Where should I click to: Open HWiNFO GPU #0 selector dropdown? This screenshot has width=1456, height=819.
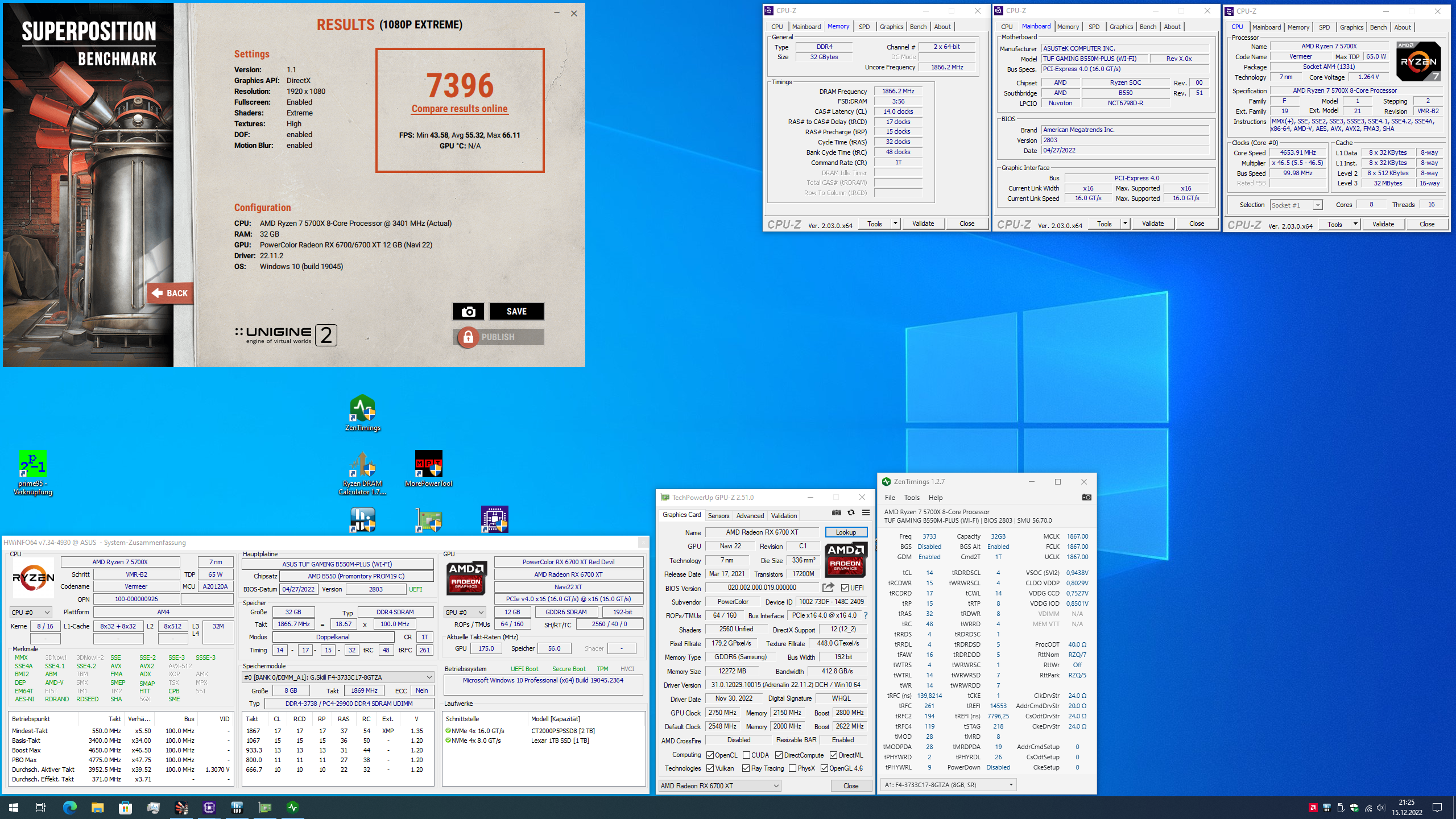click(465, 612)
